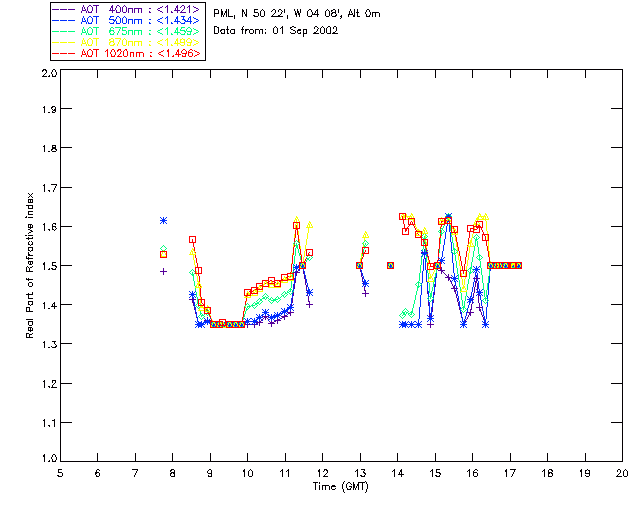Click the 20 tick label on x-axis
Viewport: 640px width, 512px height.
click(x=621, y=473)
